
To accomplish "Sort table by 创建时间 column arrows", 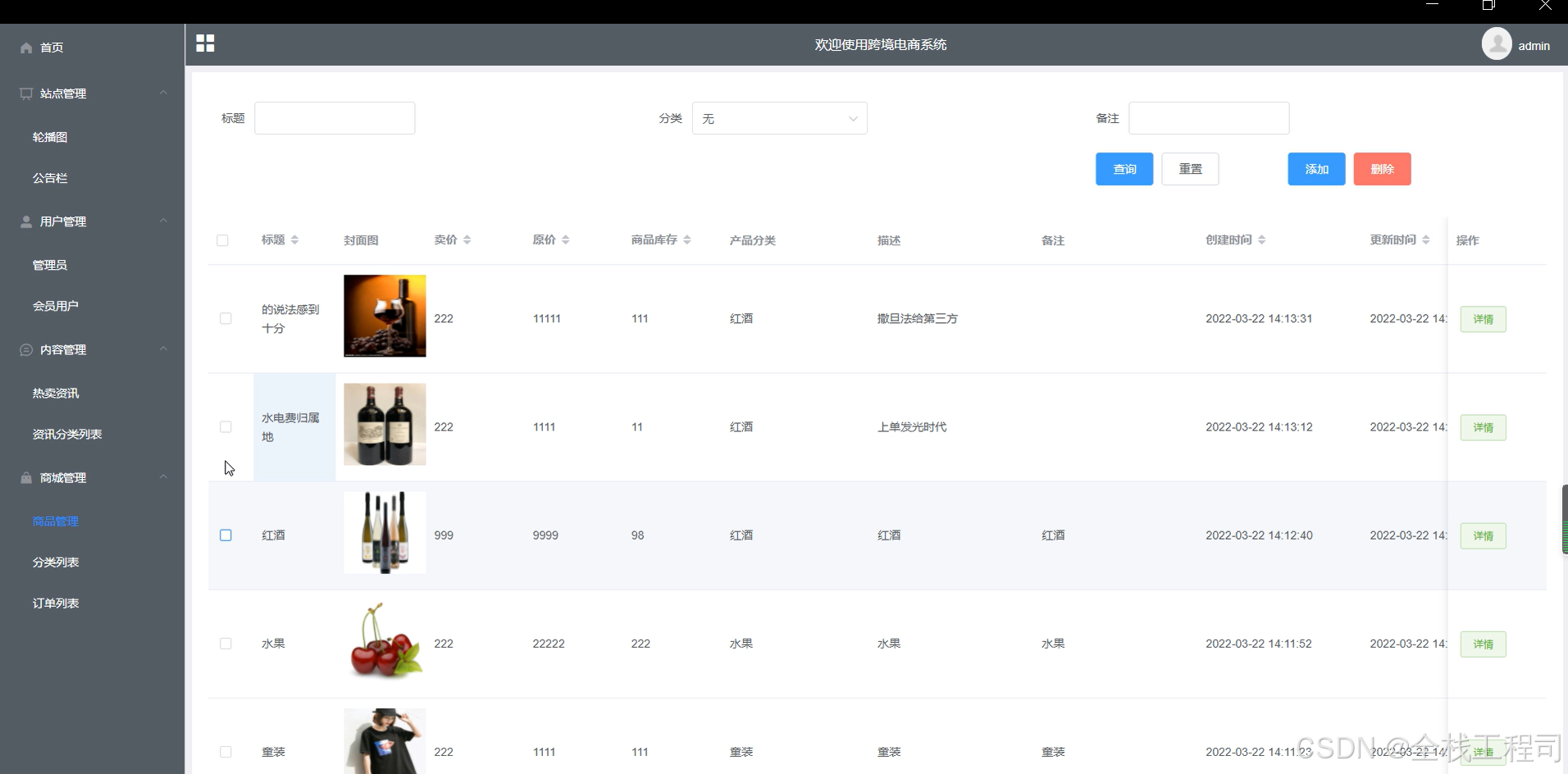I will [1261, 239].
